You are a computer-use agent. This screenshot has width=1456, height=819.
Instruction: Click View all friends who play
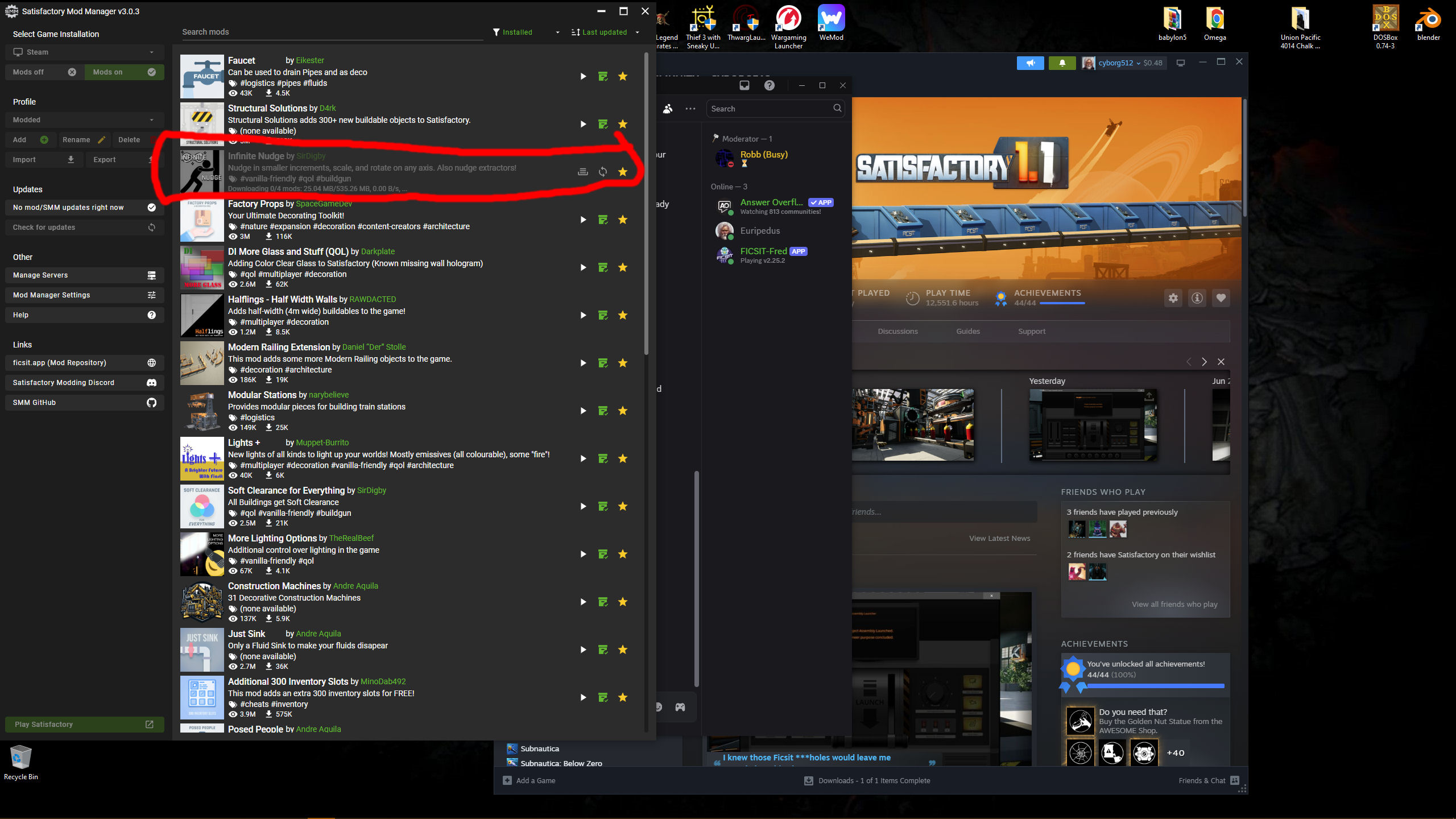(x=1174, y=604)
